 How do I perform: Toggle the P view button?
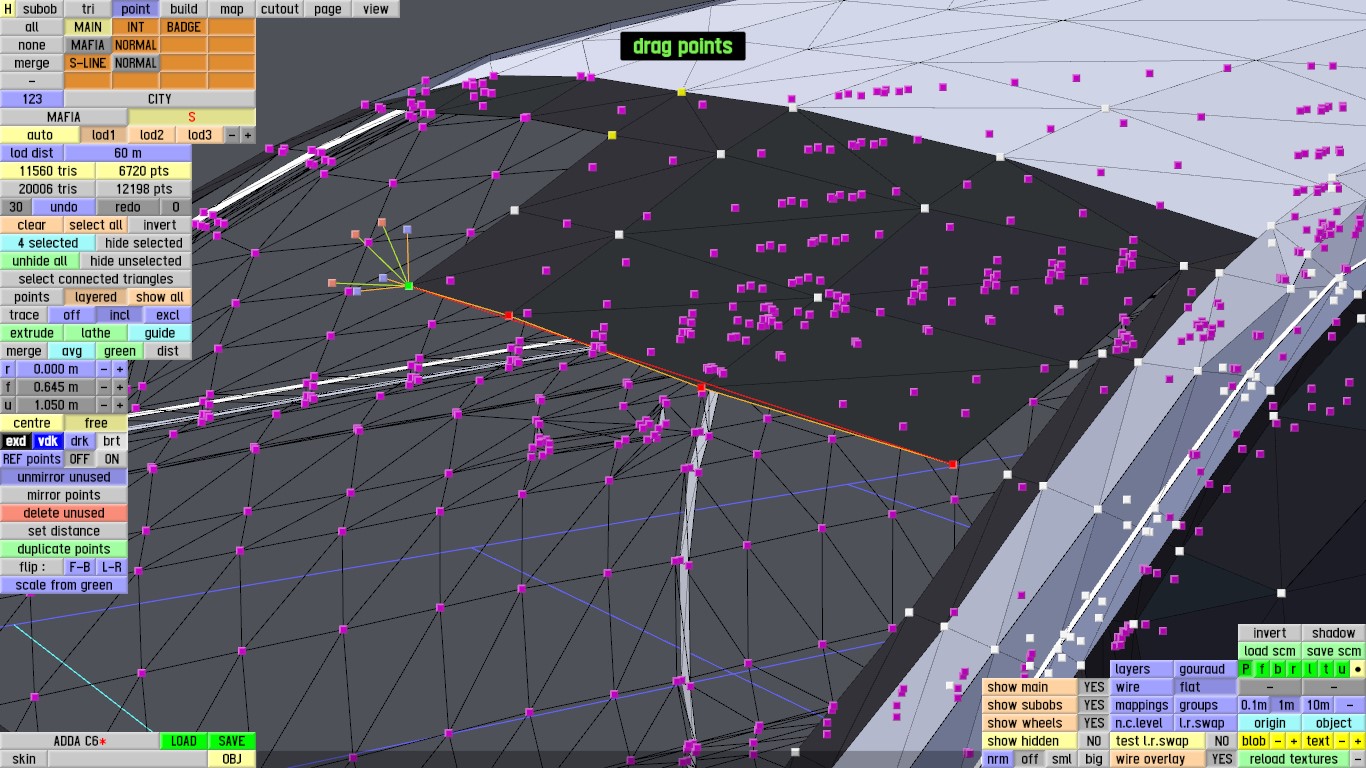[1246, 669]
